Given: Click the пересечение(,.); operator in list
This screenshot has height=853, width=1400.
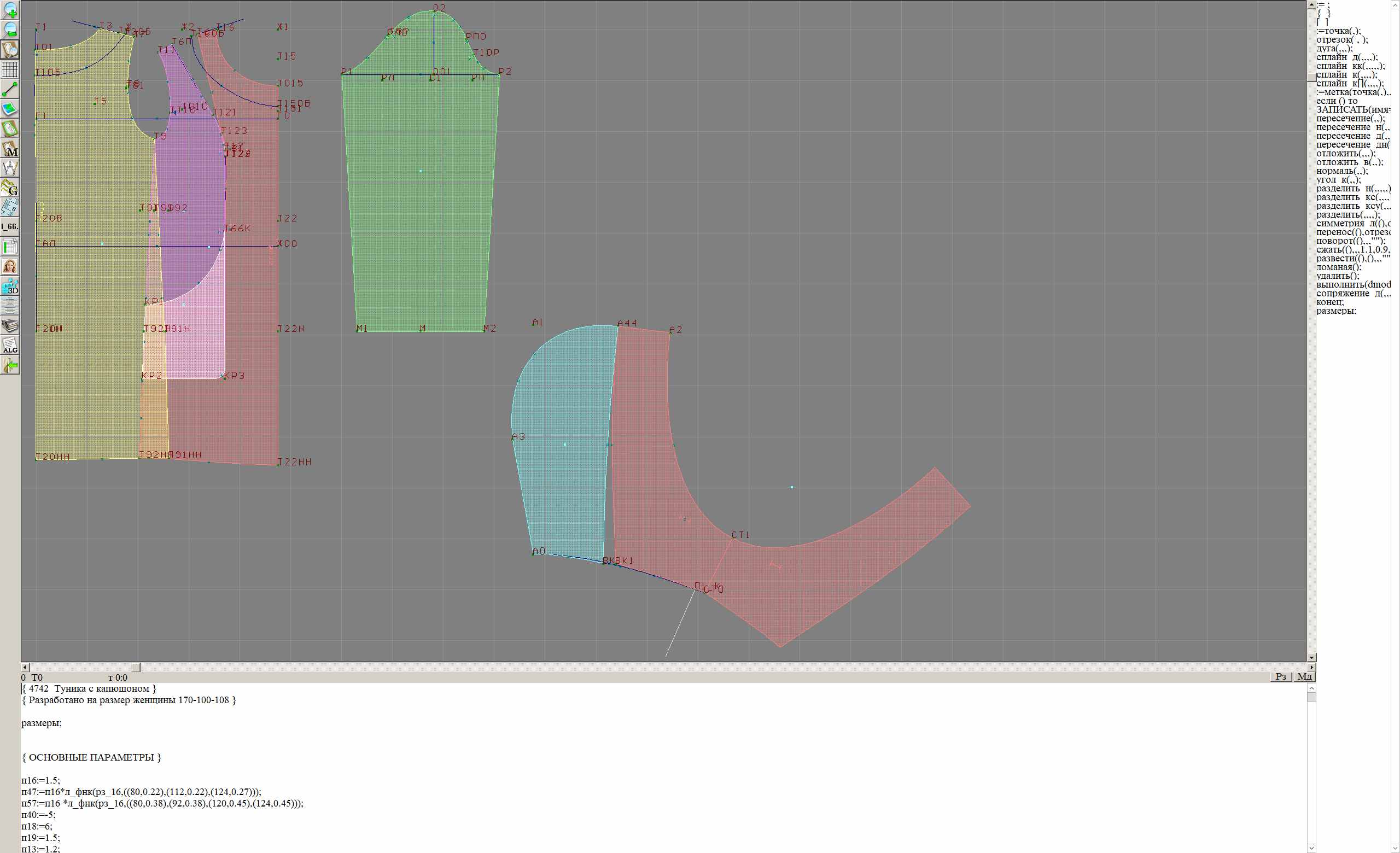Looking at the screenshot, I should pyautogui.click(x=1350, y=119).
